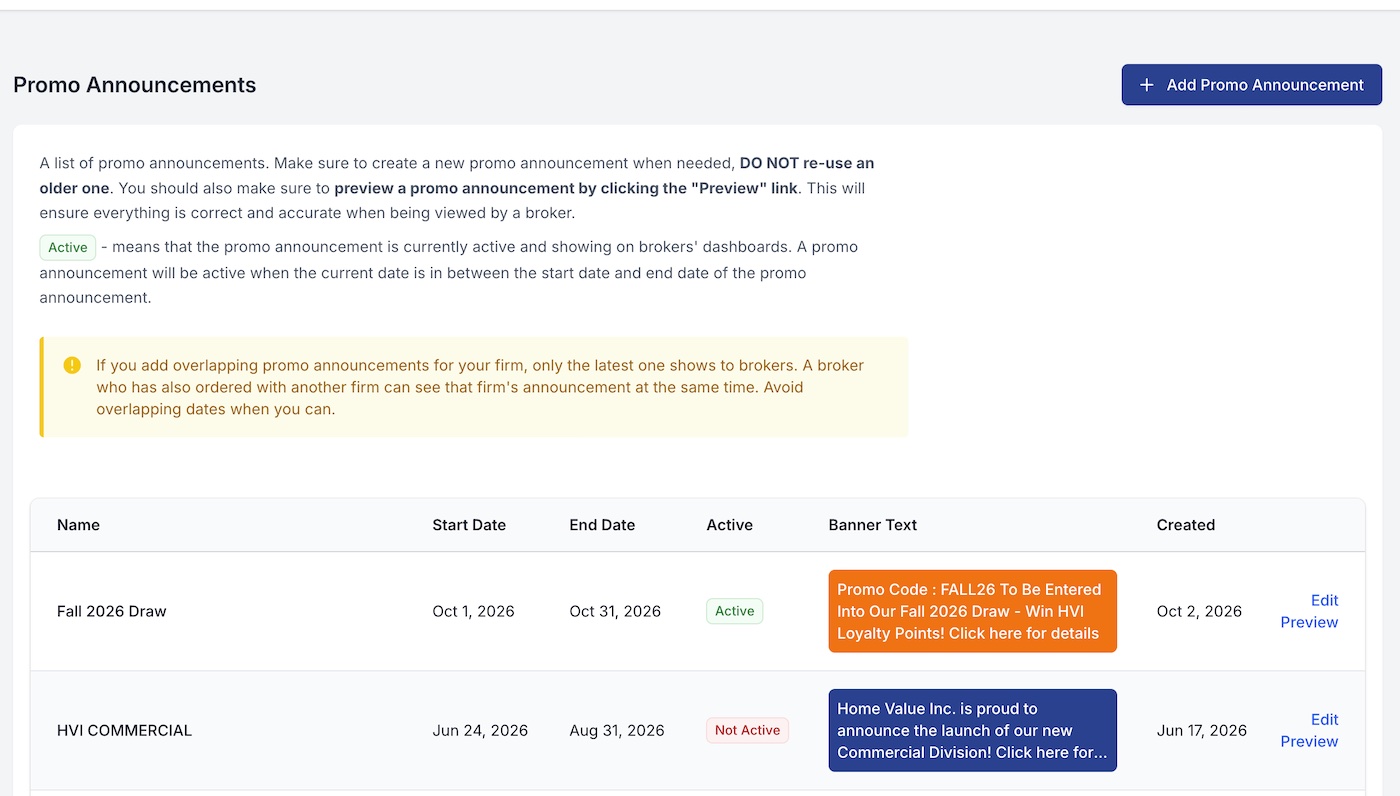Viewport: 1400px width, 796px height.
Task: Click the Active legend badge in description
Action: (x=68, y=247)
